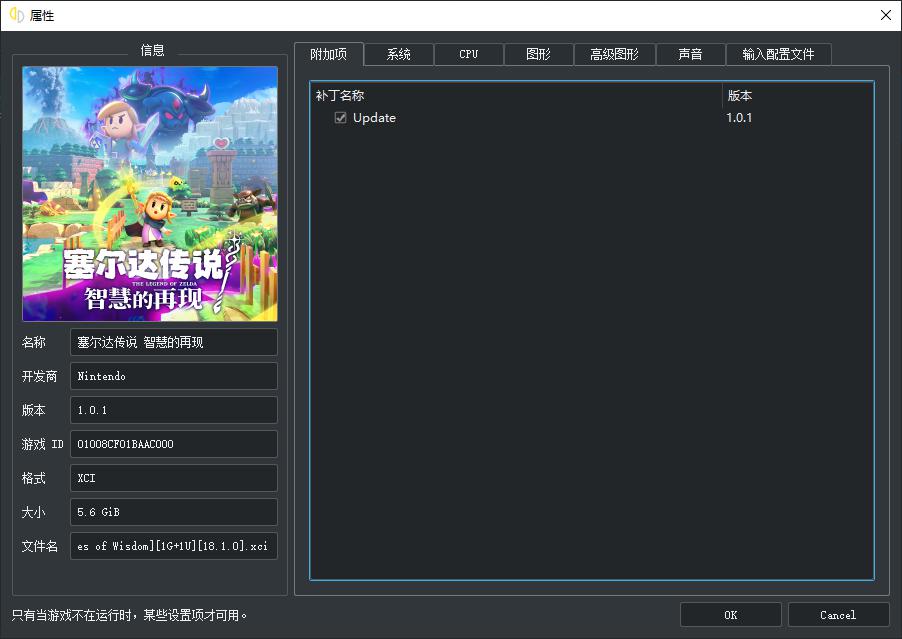Select the Update patch row name
Screen dimensions: 902x639
(374, 118)
